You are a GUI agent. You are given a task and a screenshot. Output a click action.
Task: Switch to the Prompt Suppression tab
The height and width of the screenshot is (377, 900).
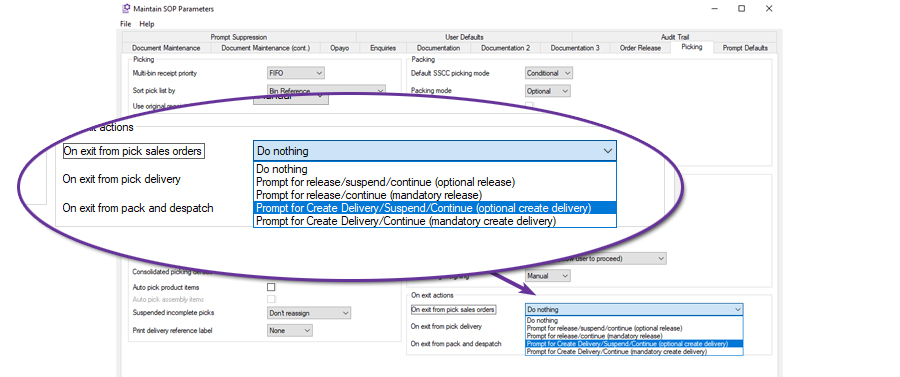tap(239, 37)
